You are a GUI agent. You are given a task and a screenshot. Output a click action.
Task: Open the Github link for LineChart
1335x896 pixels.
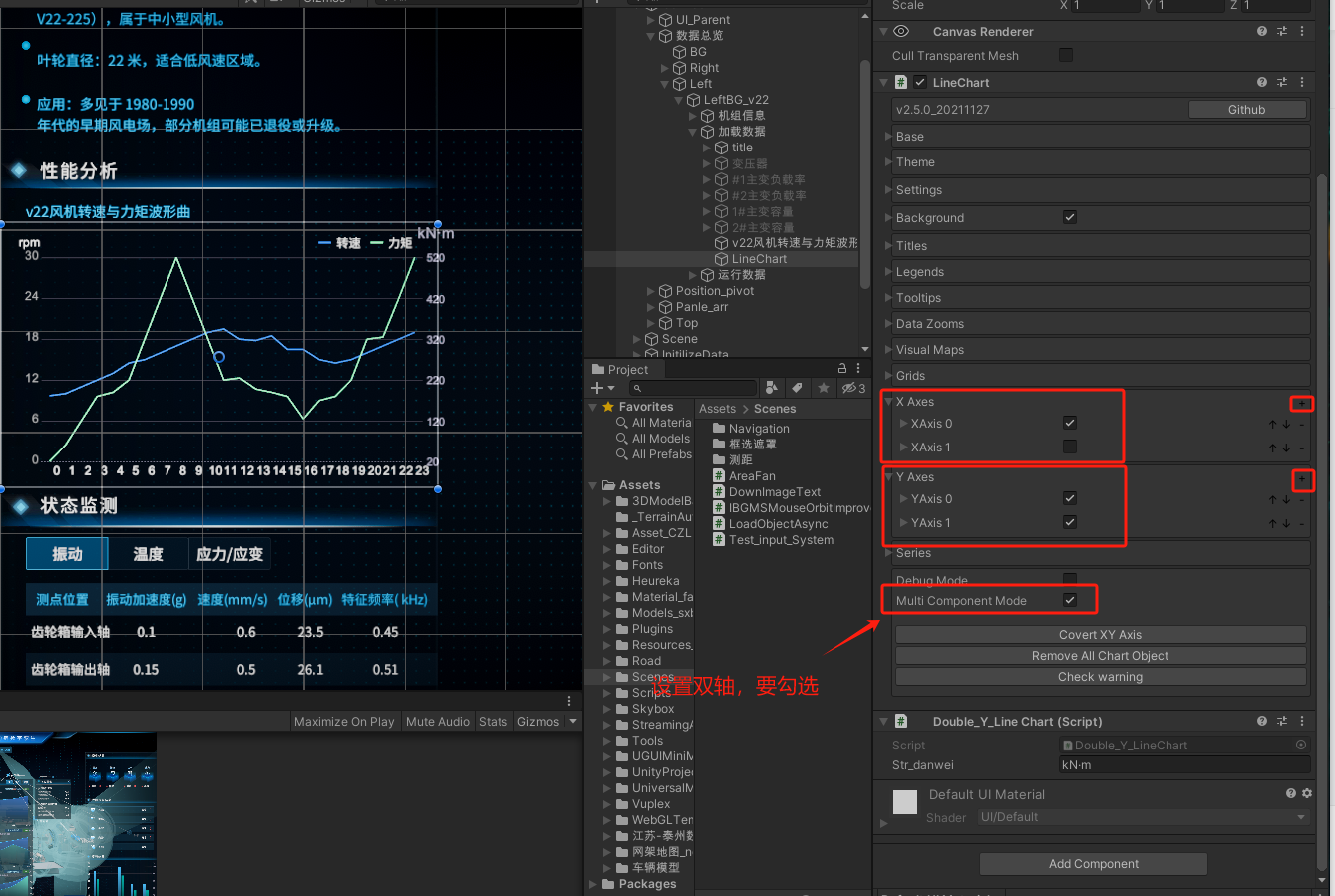[x=1247, y=109]
